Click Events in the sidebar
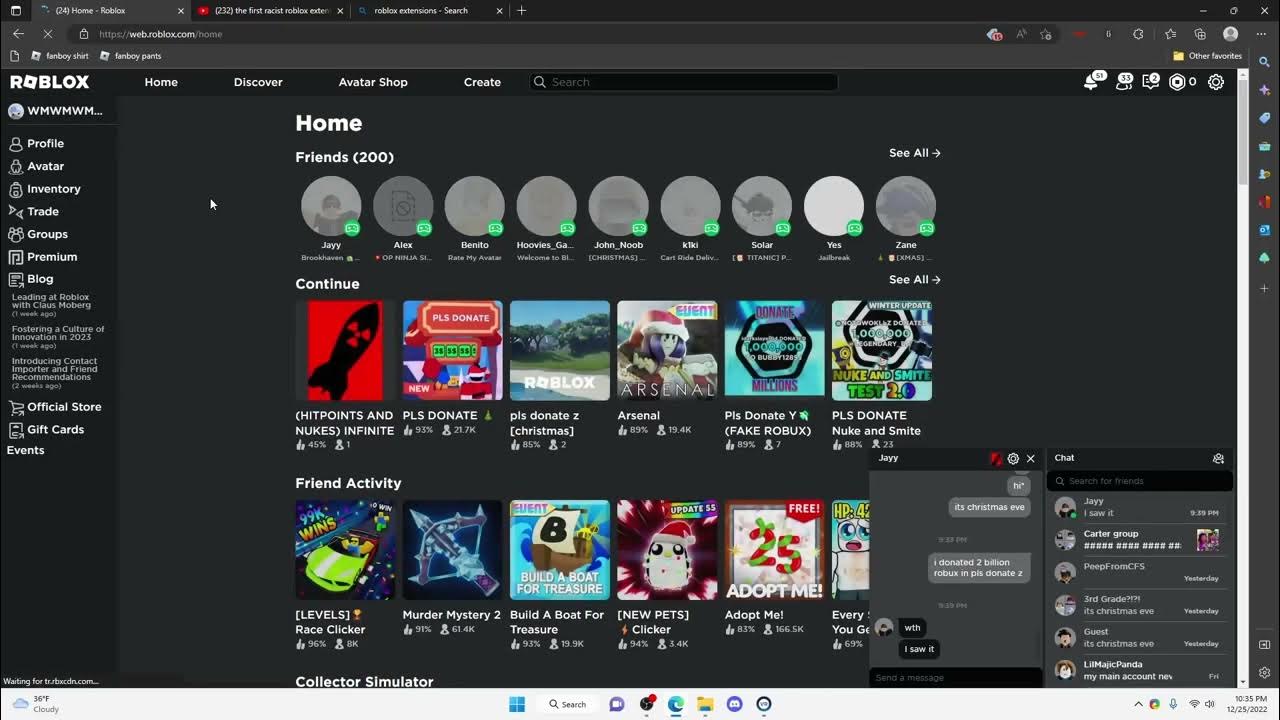The image size is (1280, 720). coord(26,450)
